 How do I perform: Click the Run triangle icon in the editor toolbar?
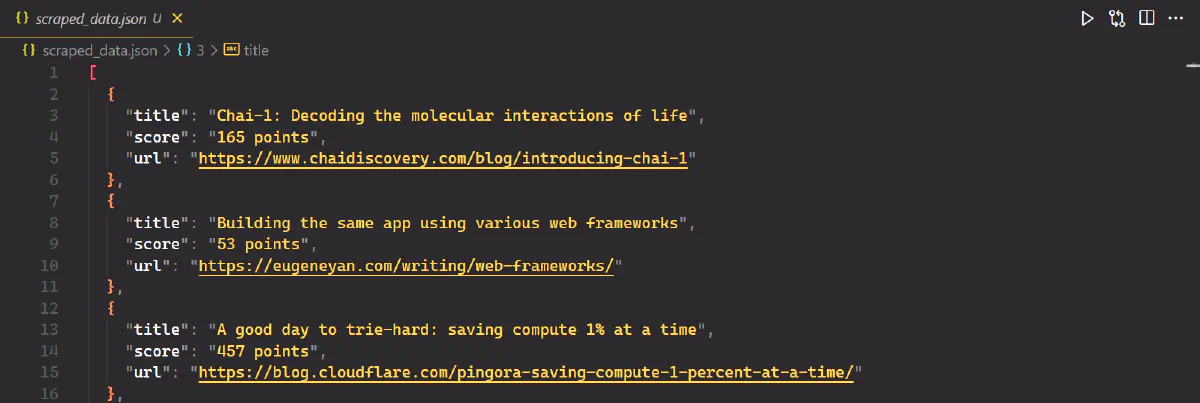tap(1087, 18)
